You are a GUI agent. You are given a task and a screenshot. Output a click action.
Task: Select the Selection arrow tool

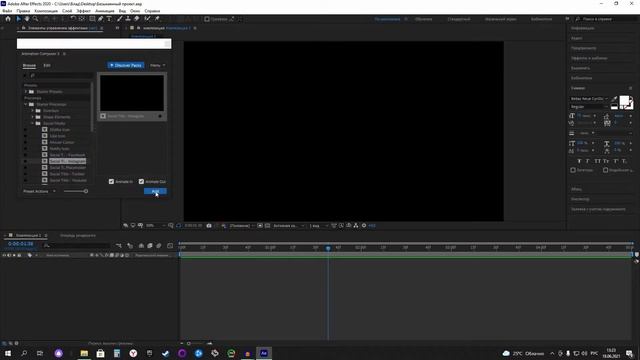(x=18, y=19)
